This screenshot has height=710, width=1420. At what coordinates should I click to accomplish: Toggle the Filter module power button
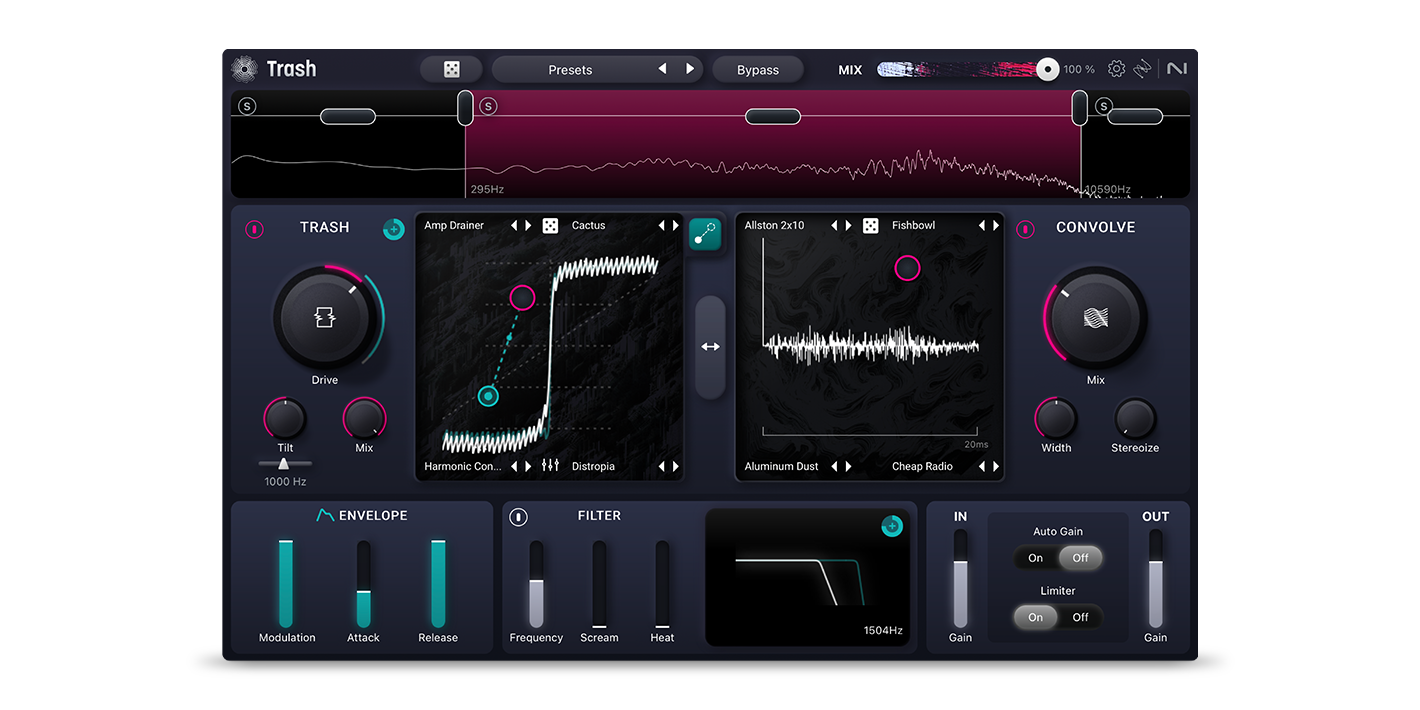point(518,517)
